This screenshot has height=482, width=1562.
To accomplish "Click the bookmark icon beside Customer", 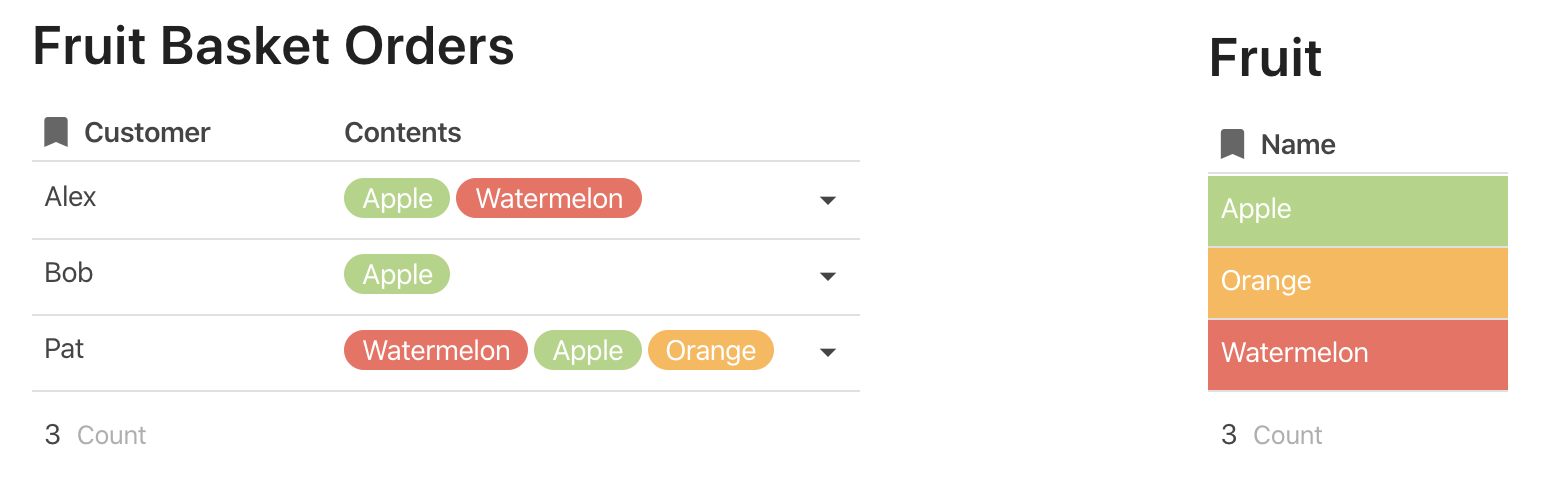I will [56, 132].
